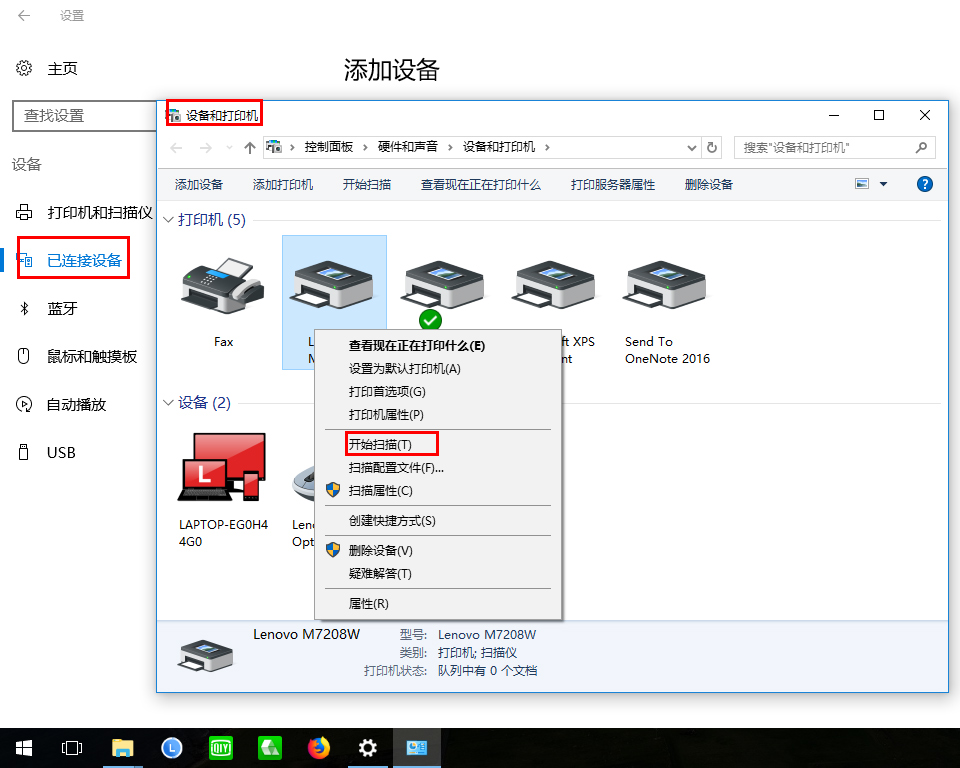Image resolution: width=960 pixels, height=768 pixels.
Task: Select the Fax printer icon
Action: tap(223, 286)
